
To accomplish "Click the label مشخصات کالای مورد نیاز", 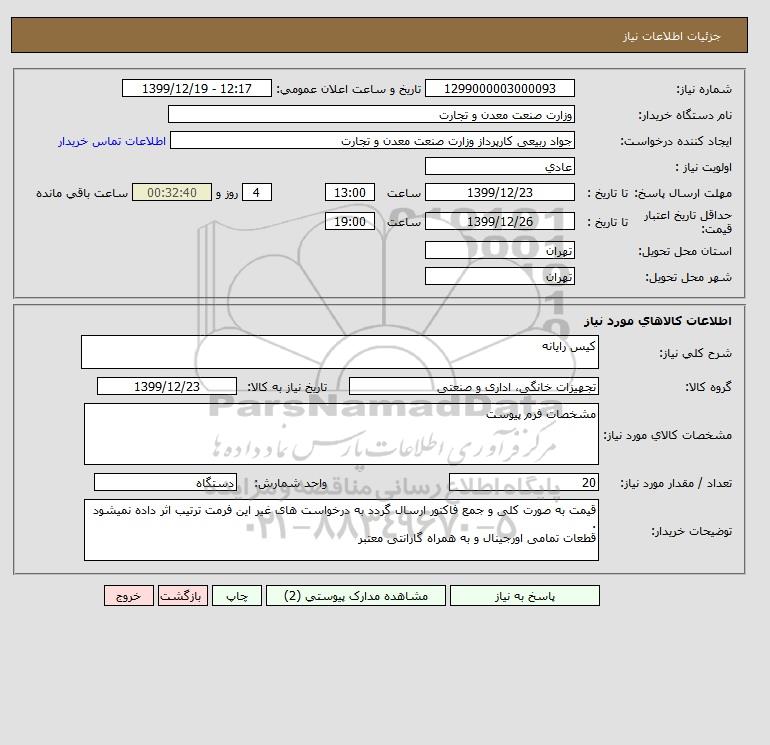I will [x=668, y=435].
